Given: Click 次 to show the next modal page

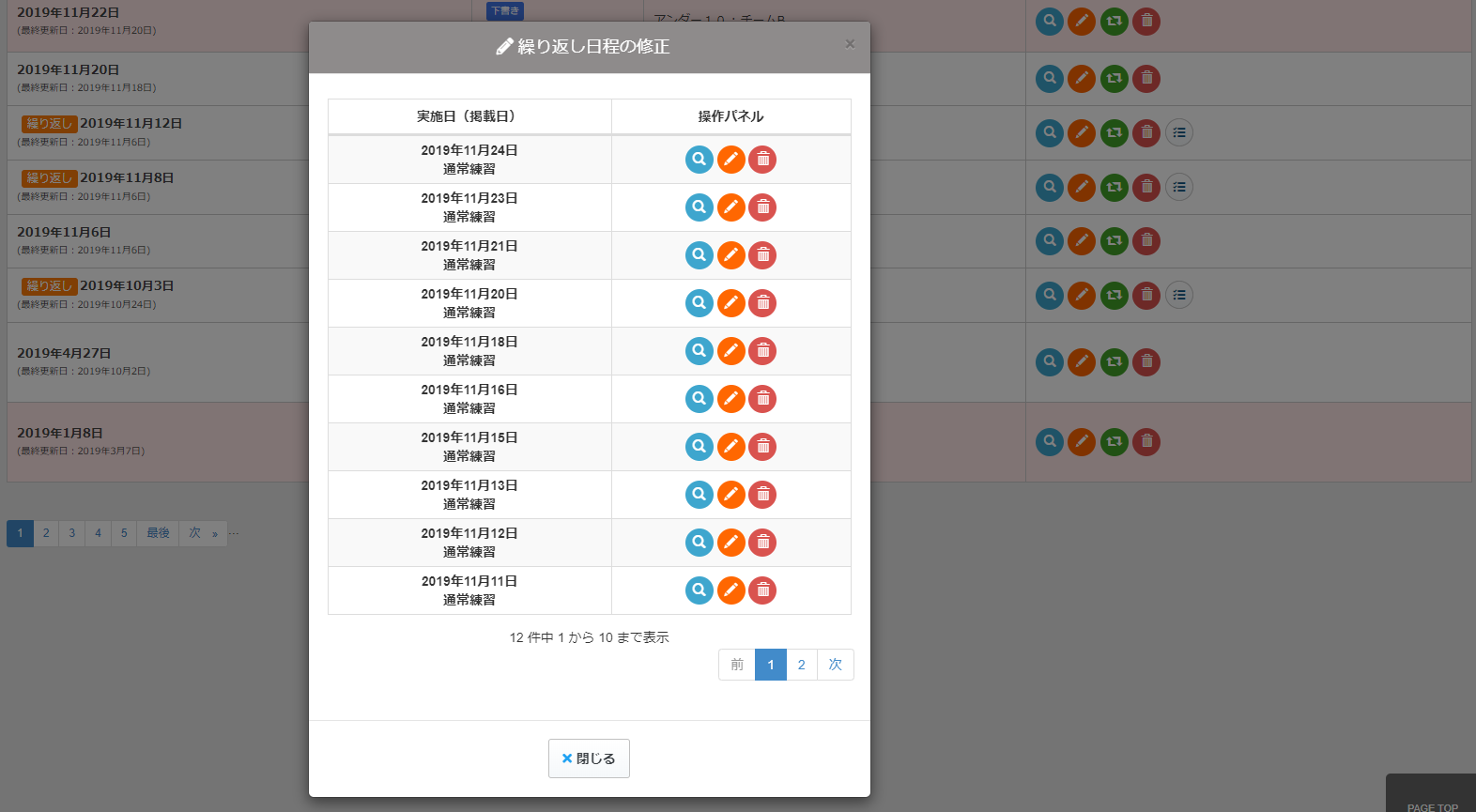Looking at the screenshot, I should tap(835, 665).
